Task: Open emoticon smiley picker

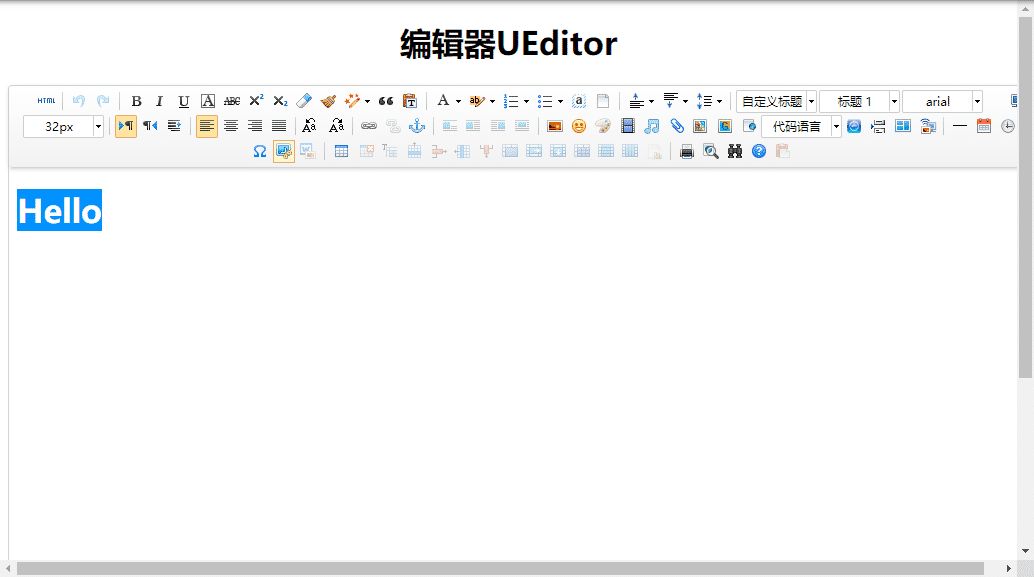Action: click(x=579, y=126)
